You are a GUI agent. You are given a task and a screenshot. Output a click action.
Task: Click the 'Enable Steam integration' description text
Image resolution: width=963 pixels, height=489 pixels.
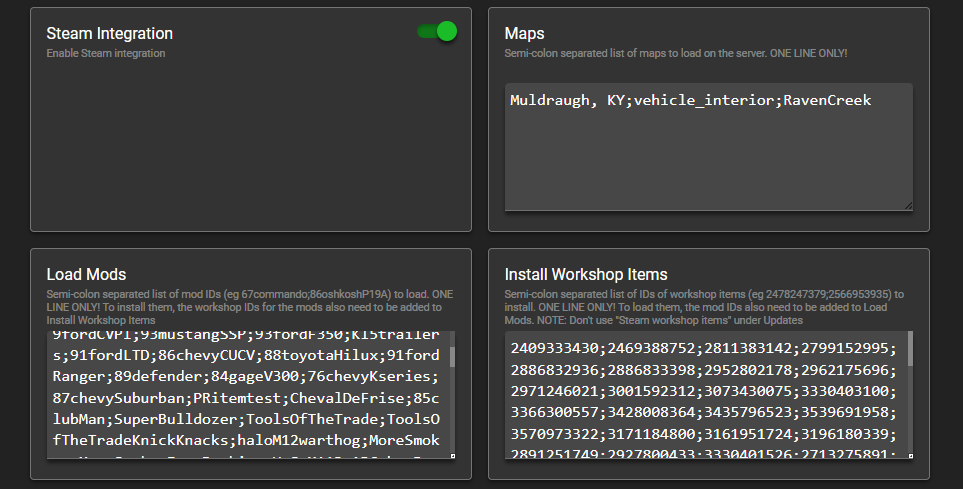click(x=106, y=53)
